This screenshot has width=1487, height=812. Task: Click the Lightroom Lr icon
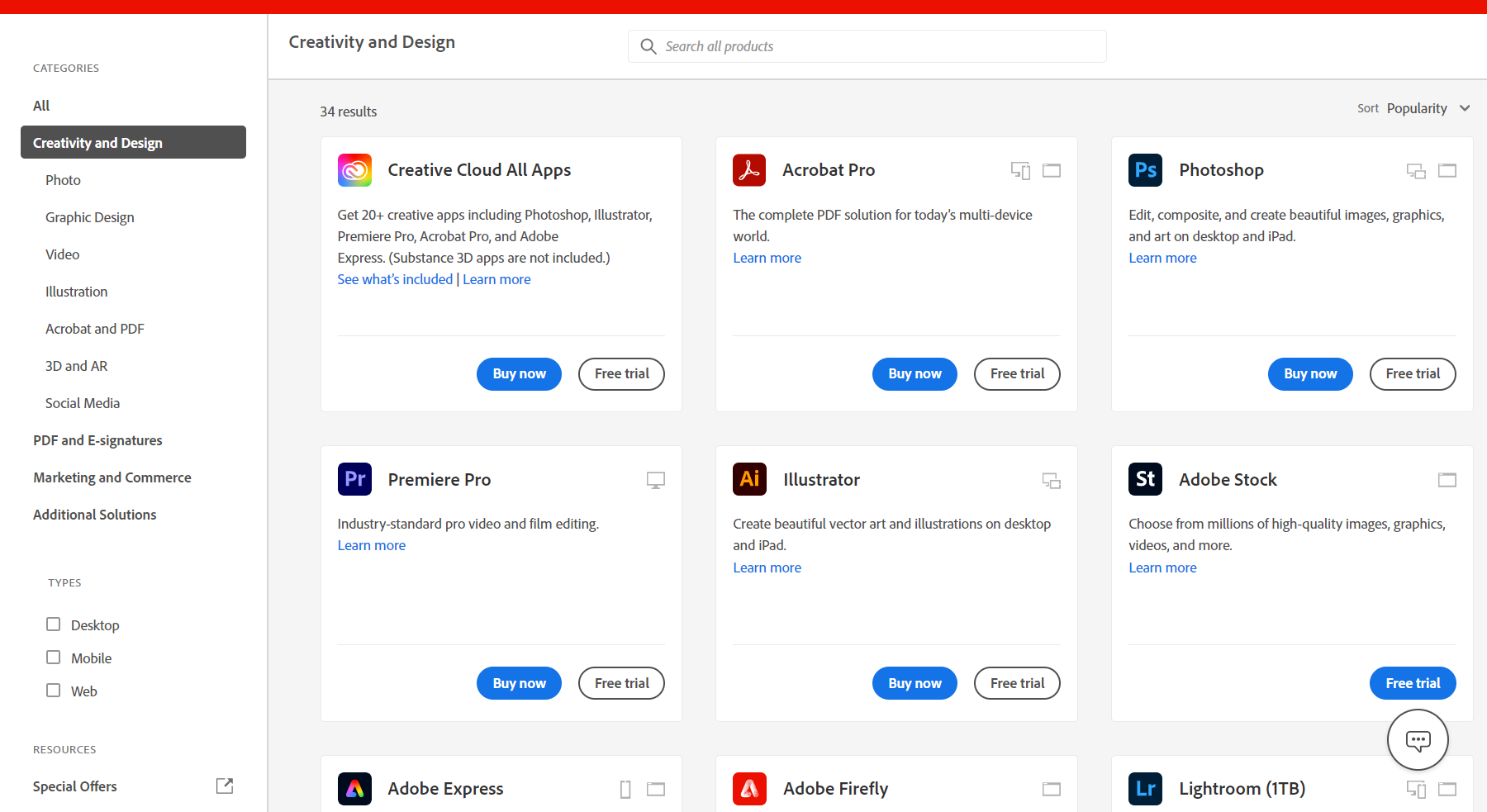[x=1145, y=789]
